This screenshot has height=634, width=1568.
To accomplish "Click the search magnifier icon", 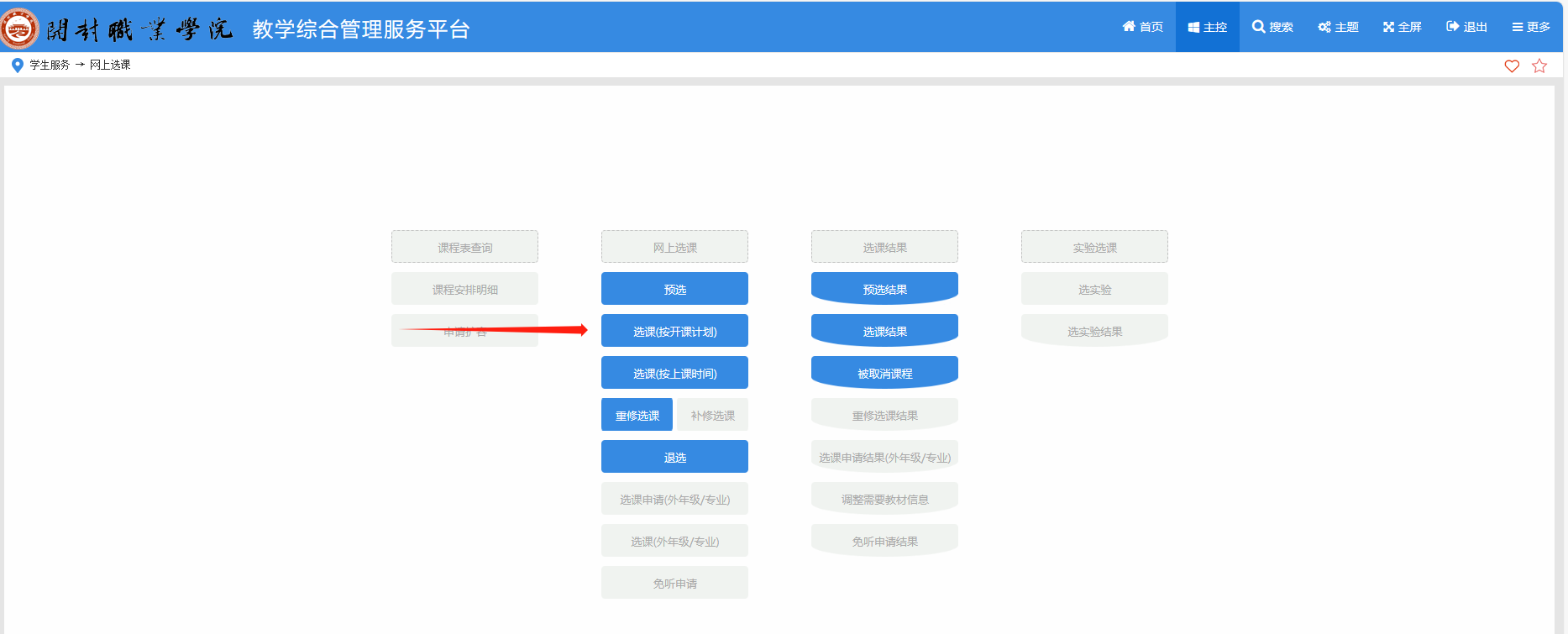I will [x=1258, y=27].
